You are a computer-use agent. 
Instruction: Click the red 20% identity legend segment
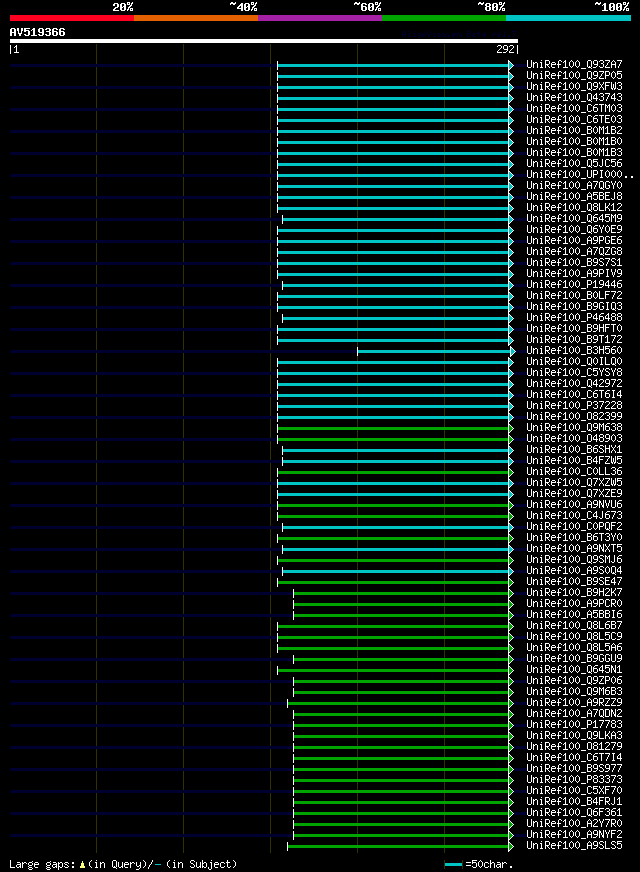[x=72, y=18]
